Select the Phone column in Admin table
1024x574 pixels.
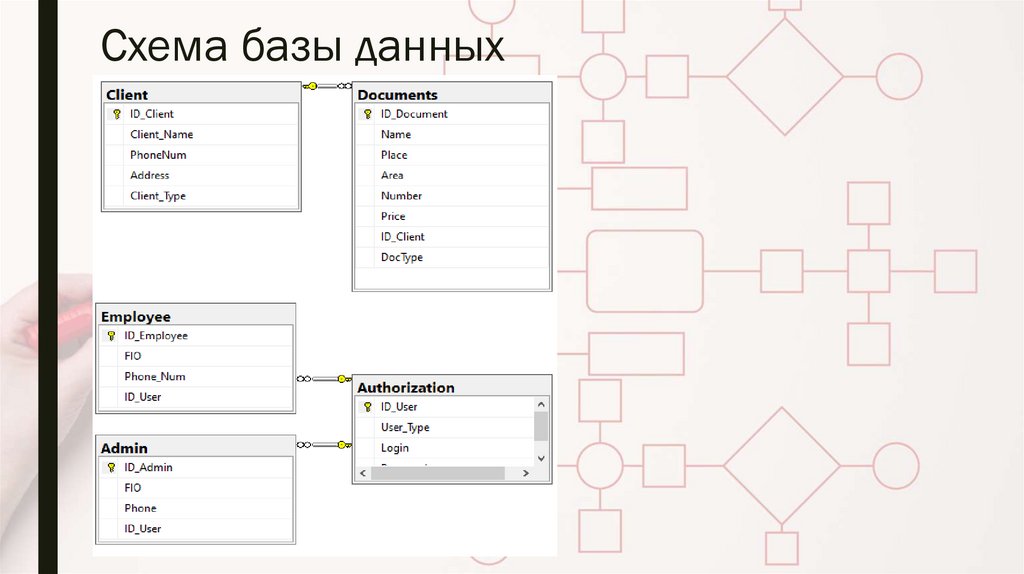tap(195, 508)
